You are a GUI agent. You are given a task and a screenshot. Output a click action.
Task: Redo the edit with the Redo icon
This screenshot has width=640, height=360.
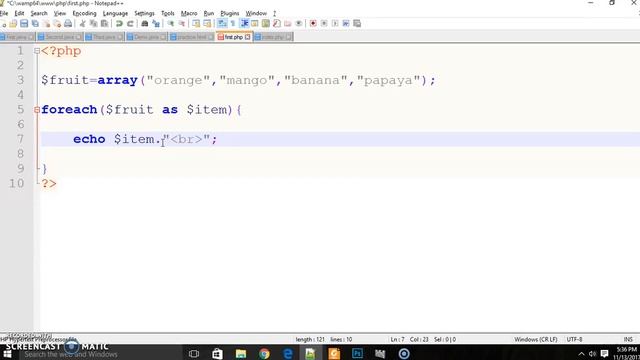point(130,24)
